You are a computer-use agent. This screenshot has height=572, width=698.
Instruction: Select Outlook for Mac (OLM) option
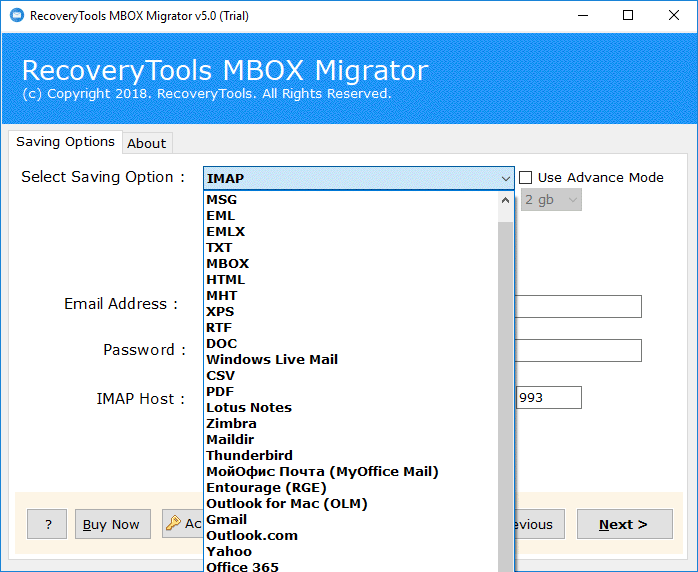pos(351,504)
